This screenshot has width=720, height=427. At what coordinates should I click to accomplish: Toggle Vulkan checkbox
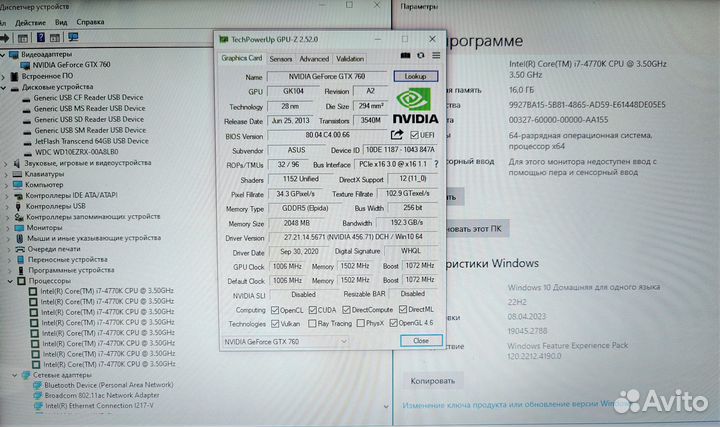pyautogui.click(x=275, y=324)
